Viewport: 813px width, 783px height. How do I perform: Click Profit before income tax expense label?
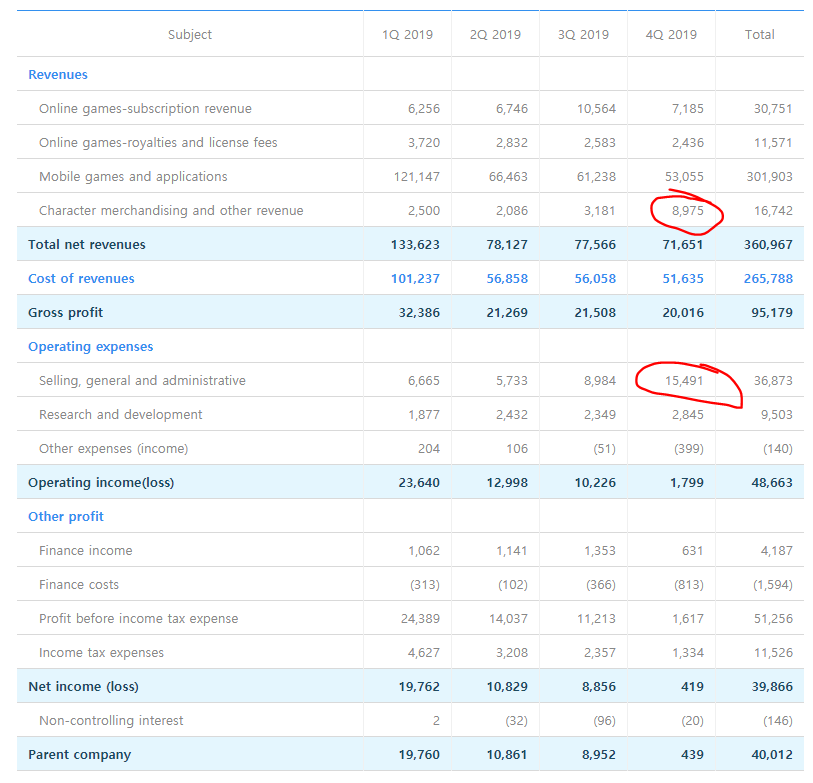click(x=138, y=619)
